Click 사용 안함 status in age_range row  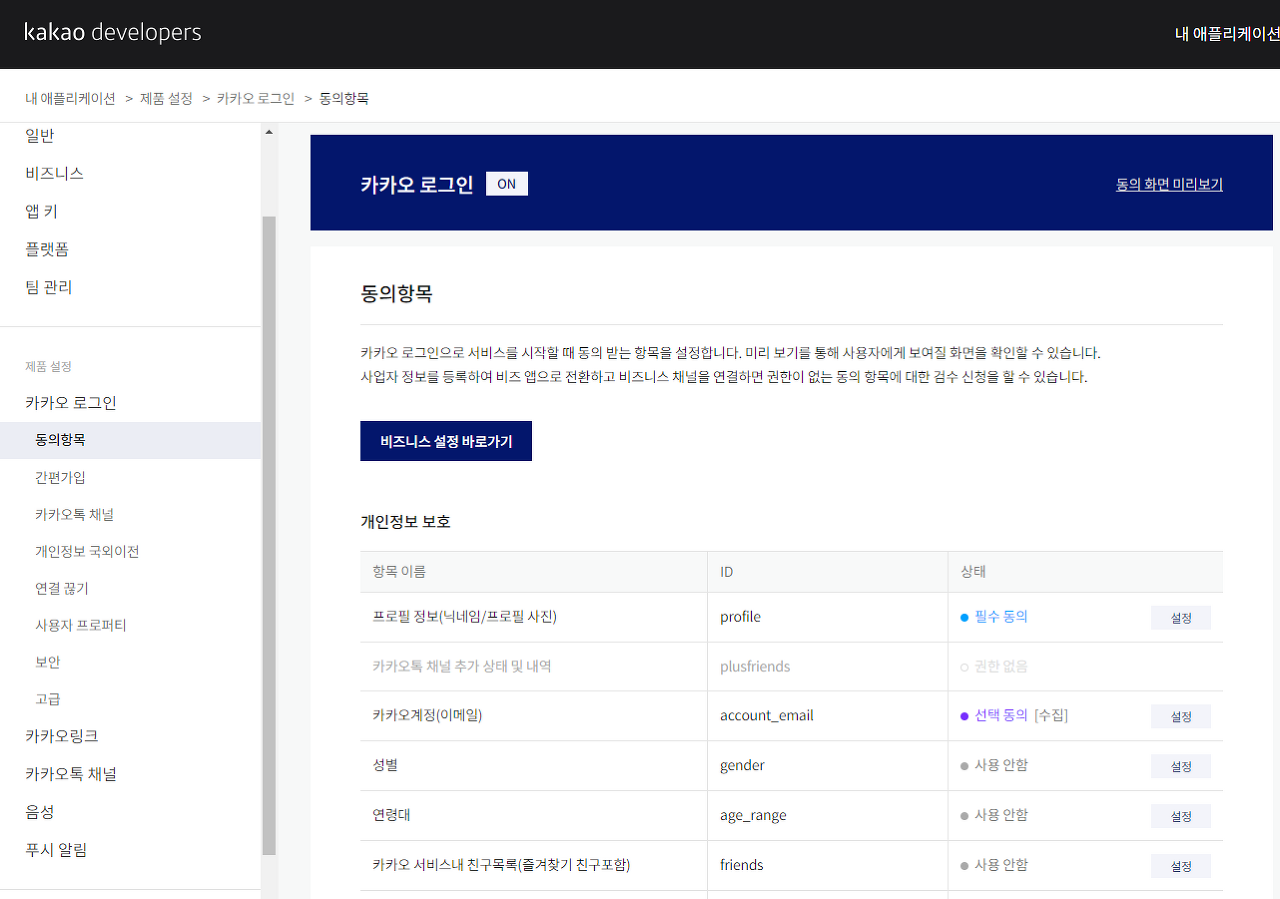pos(1001,815)
